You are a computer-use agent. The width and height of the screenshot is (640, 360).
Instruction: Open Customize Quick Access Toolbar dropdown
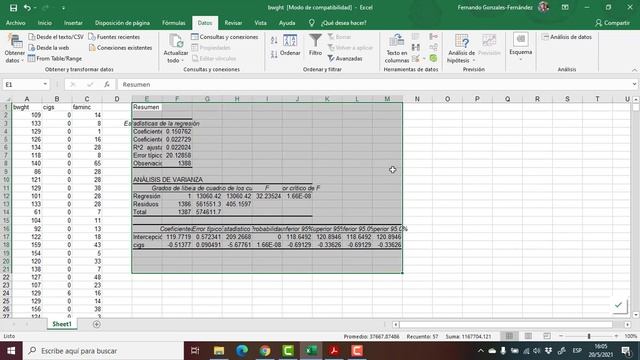click(x=63, y=8)
